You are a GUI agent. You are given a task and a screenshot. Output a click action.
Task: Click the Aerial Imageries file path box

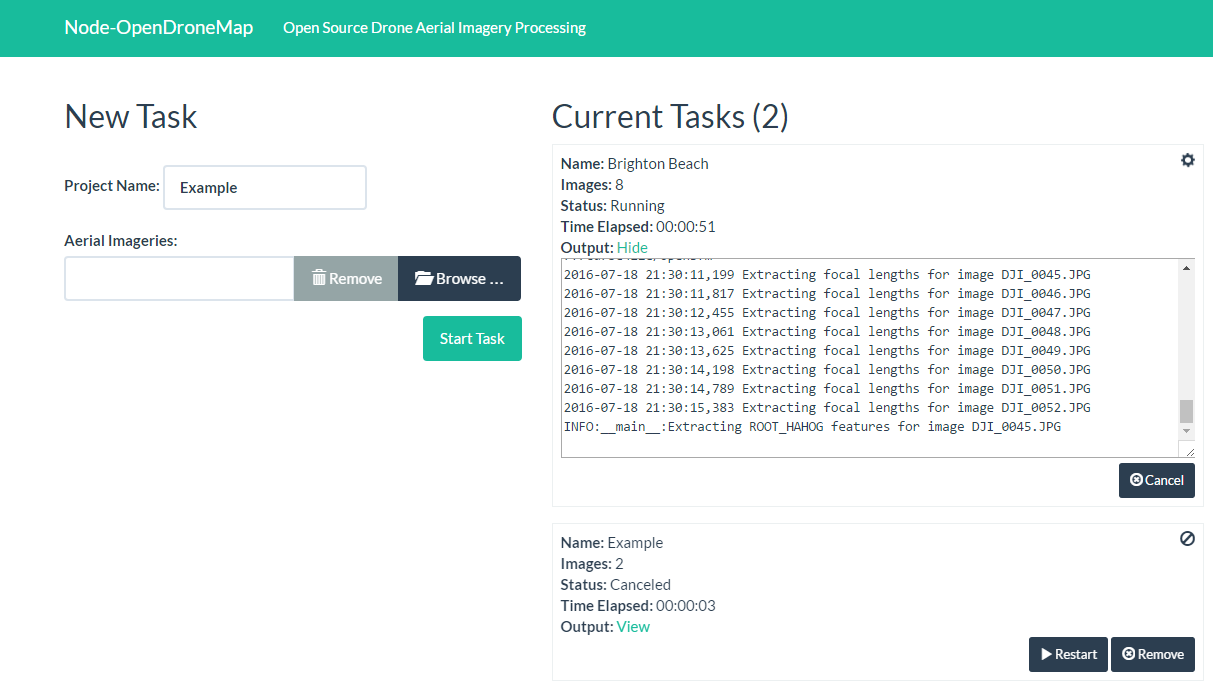click(179, 278)
